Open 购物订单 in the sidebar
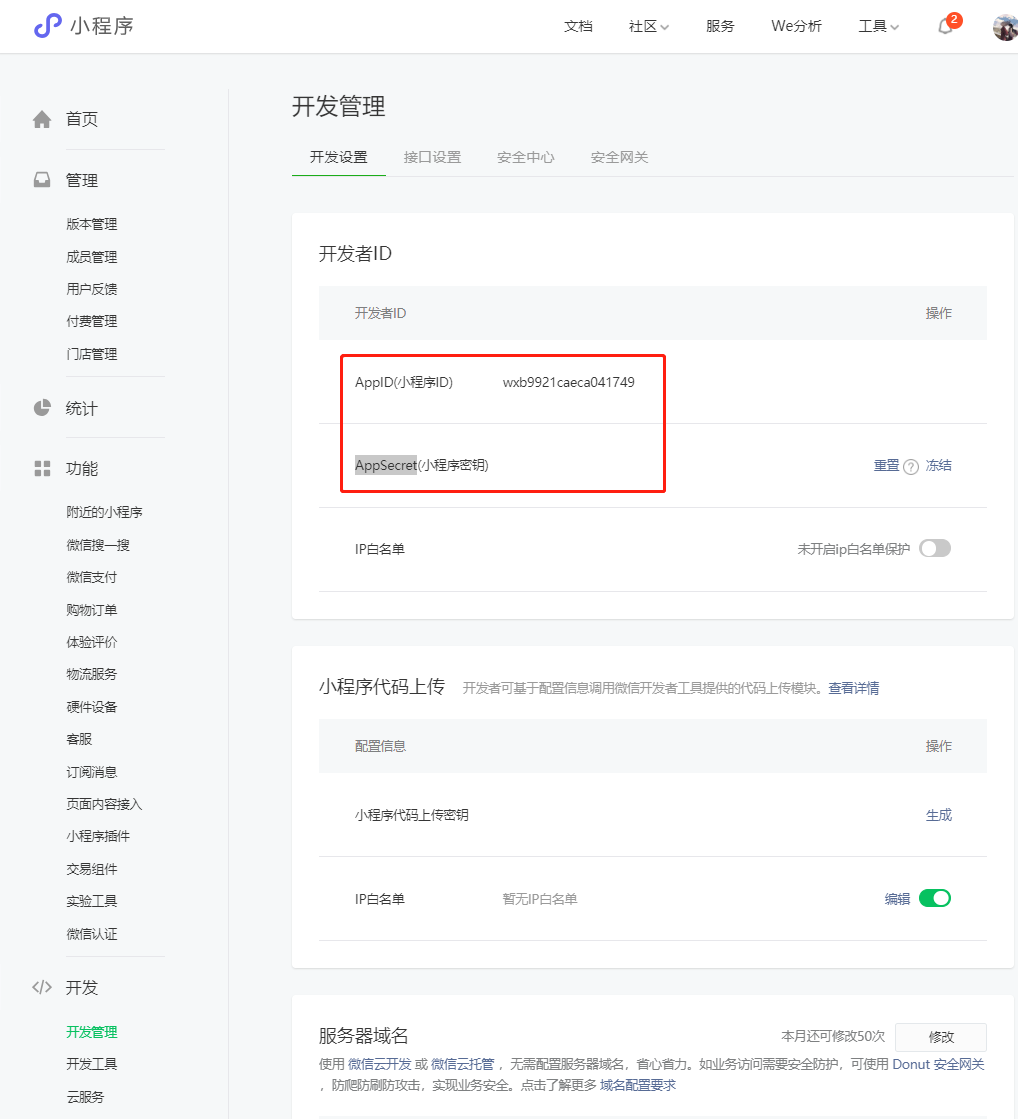 click(91, 610)
